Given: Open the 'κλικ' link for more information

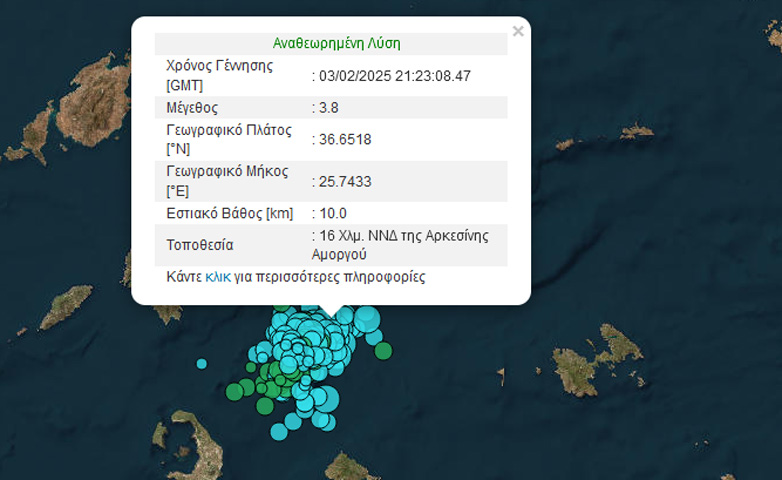Looking at the screenshot, I should pyautogui.click(x=217, y=277).
